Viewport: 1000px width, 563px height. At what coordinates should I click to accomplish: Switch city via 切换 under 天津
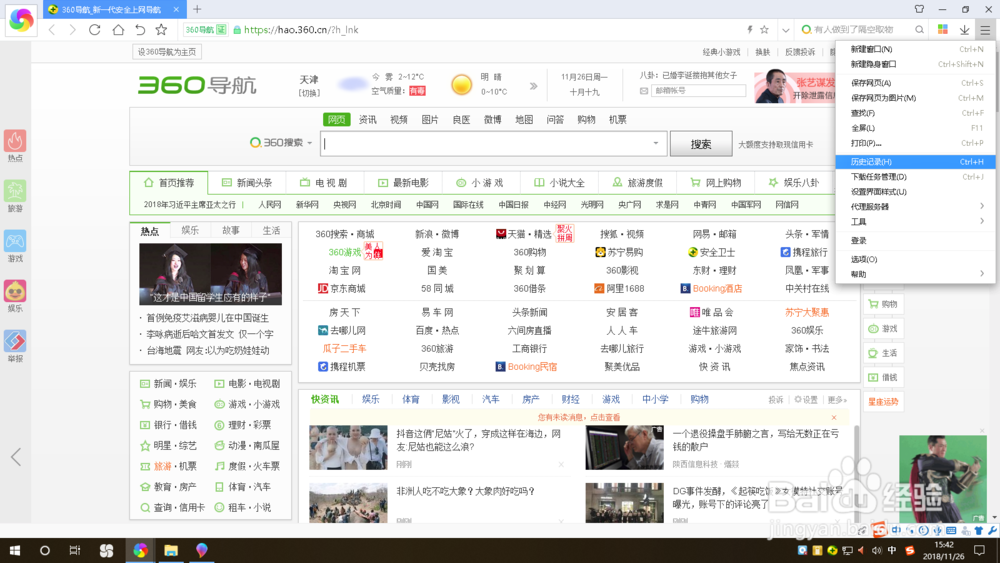(309, 93)
